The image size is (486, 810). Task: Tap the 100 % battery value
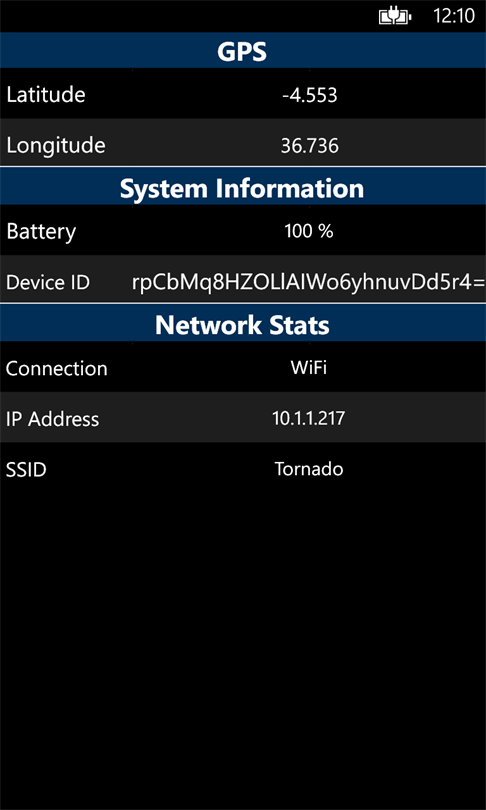pyautogui.click(x=309, y=231)
